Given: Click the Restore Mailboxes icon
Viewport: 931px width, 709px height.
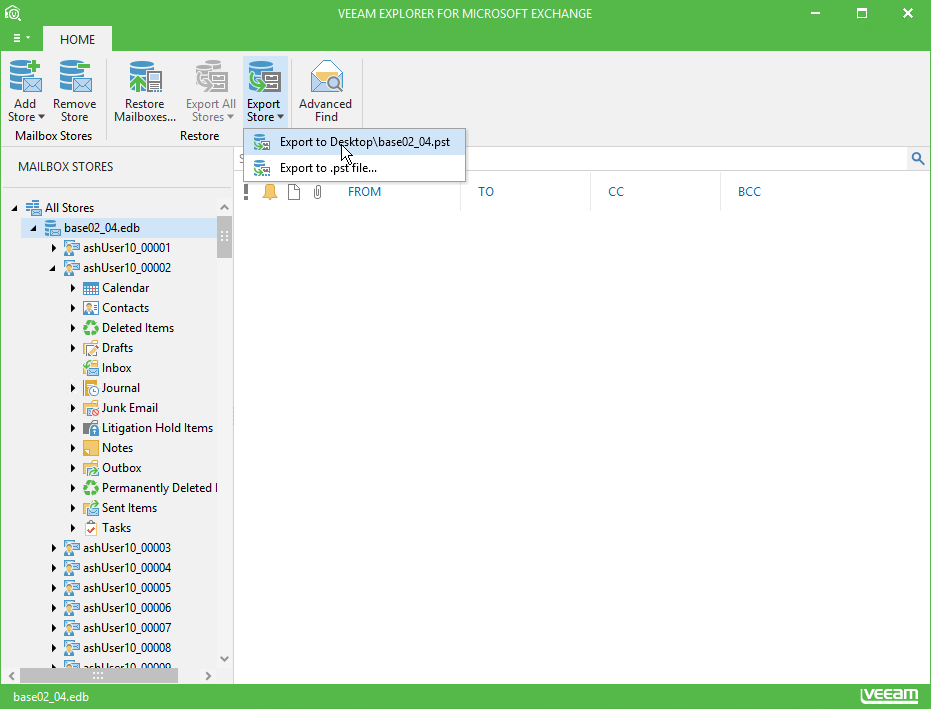Looking at the screenshot, I should coord(145,77).
